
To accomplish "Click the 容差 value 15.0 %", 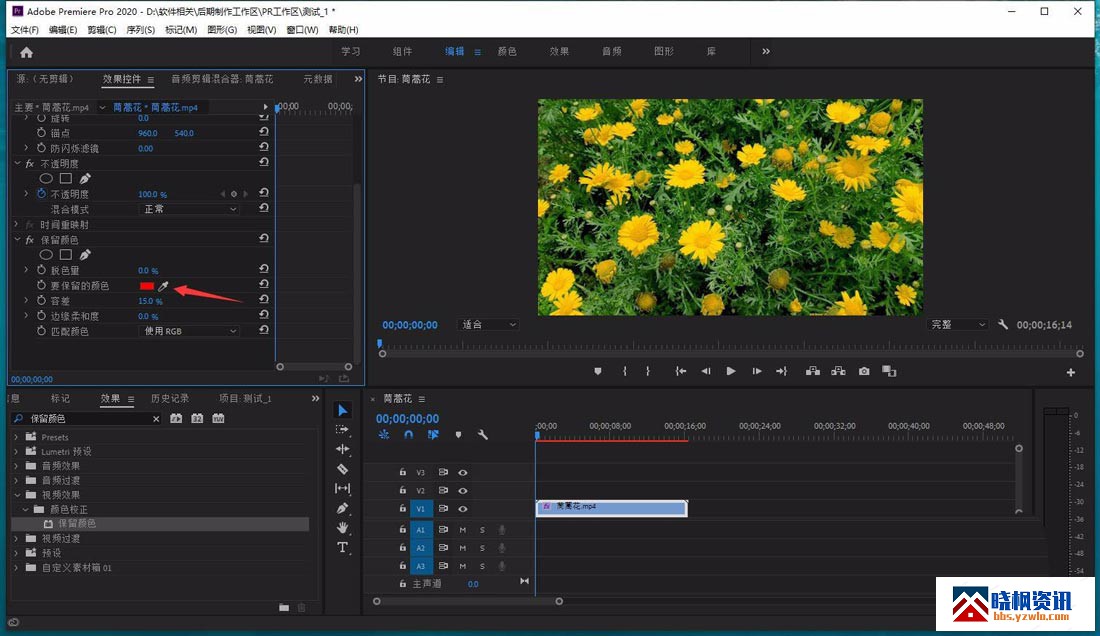I will tap(150, 301).
